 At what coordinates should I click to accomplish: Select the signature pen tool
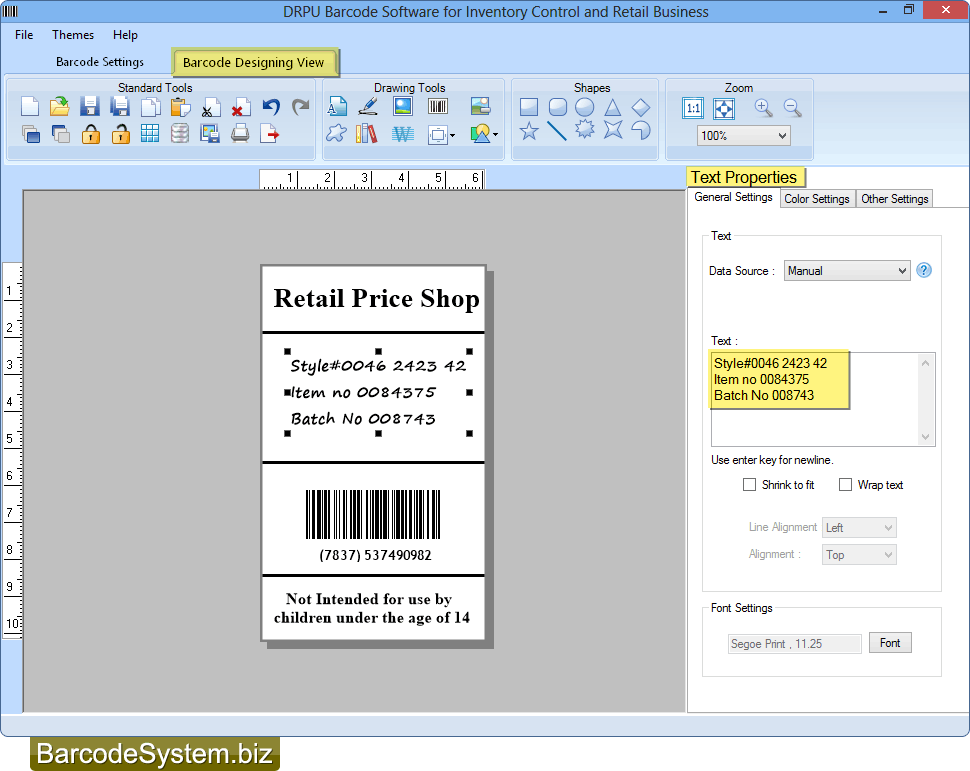pos(368,106)
